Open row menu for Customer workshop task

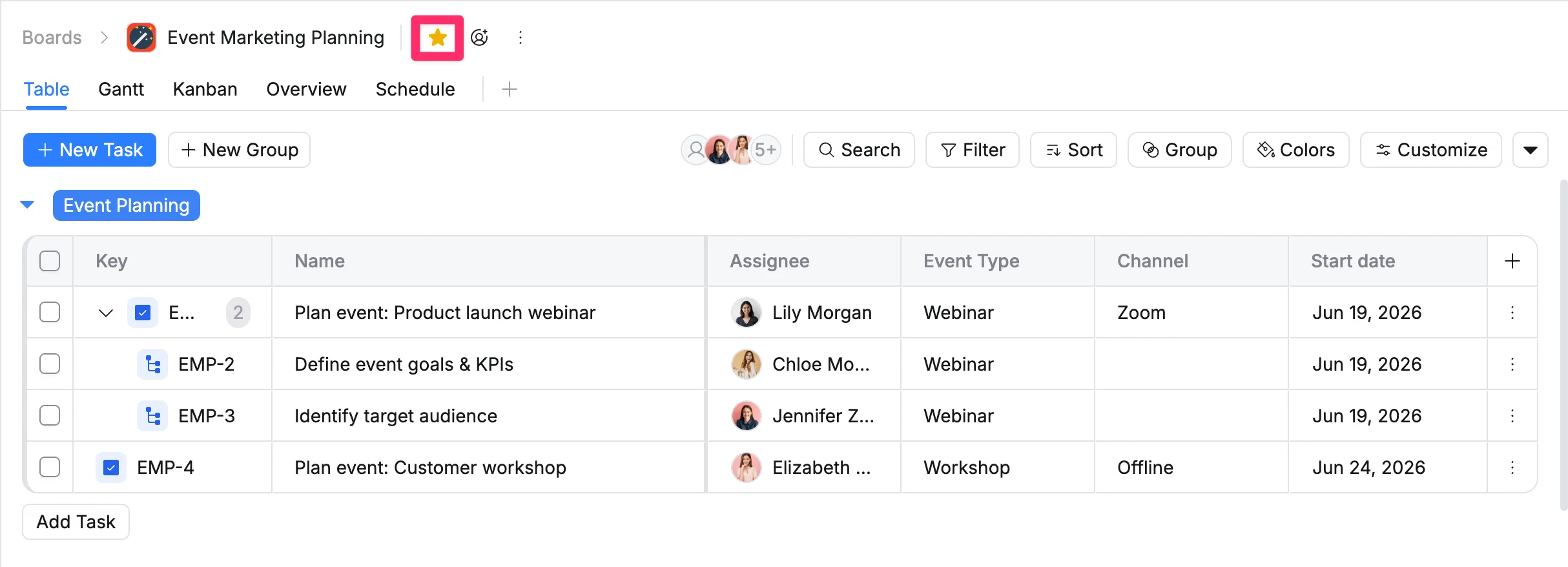click(x=1512, y=468)
